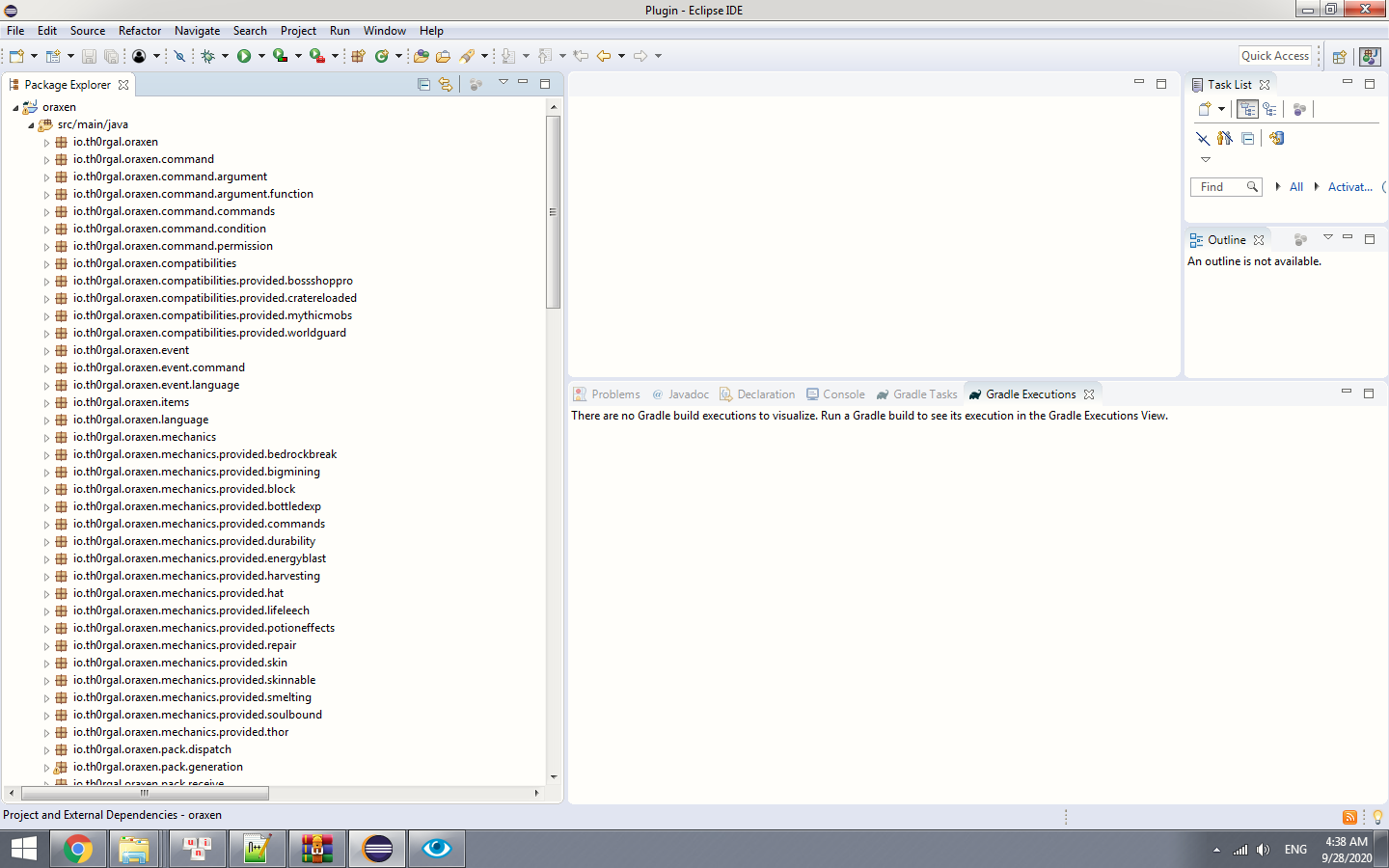Toggle Java perspective button
The height and width of the screenshot is (868, 1389).
(1370, 57)
